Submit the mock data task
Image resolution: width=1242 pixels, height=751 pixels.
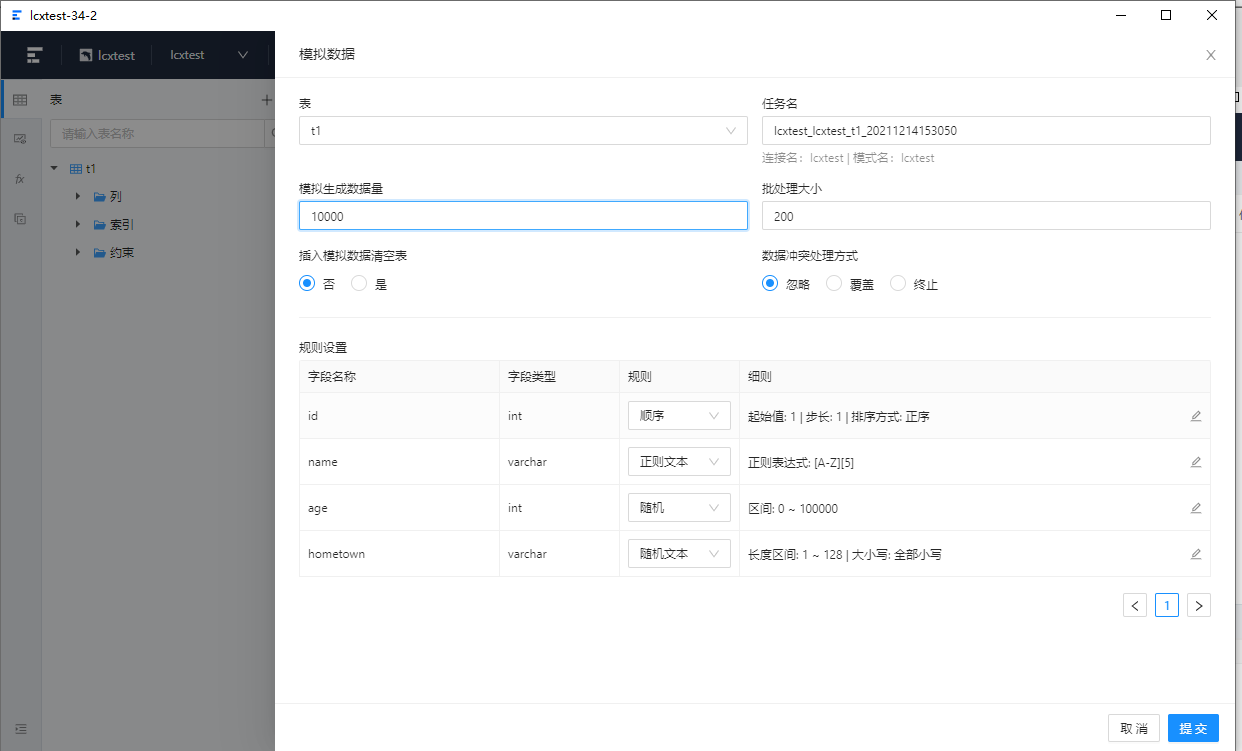(1193, 728)
